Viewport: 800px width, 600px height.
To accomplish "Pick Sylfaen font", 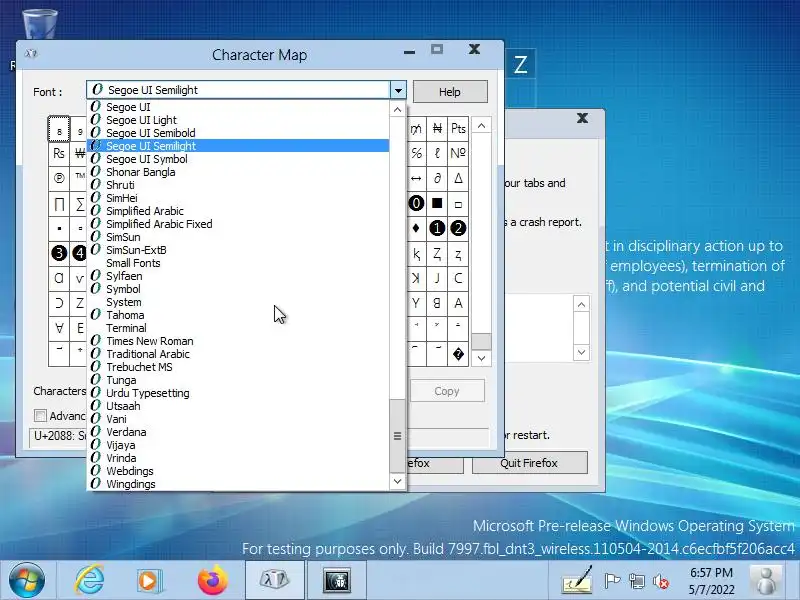I will [x=238, y=276].
